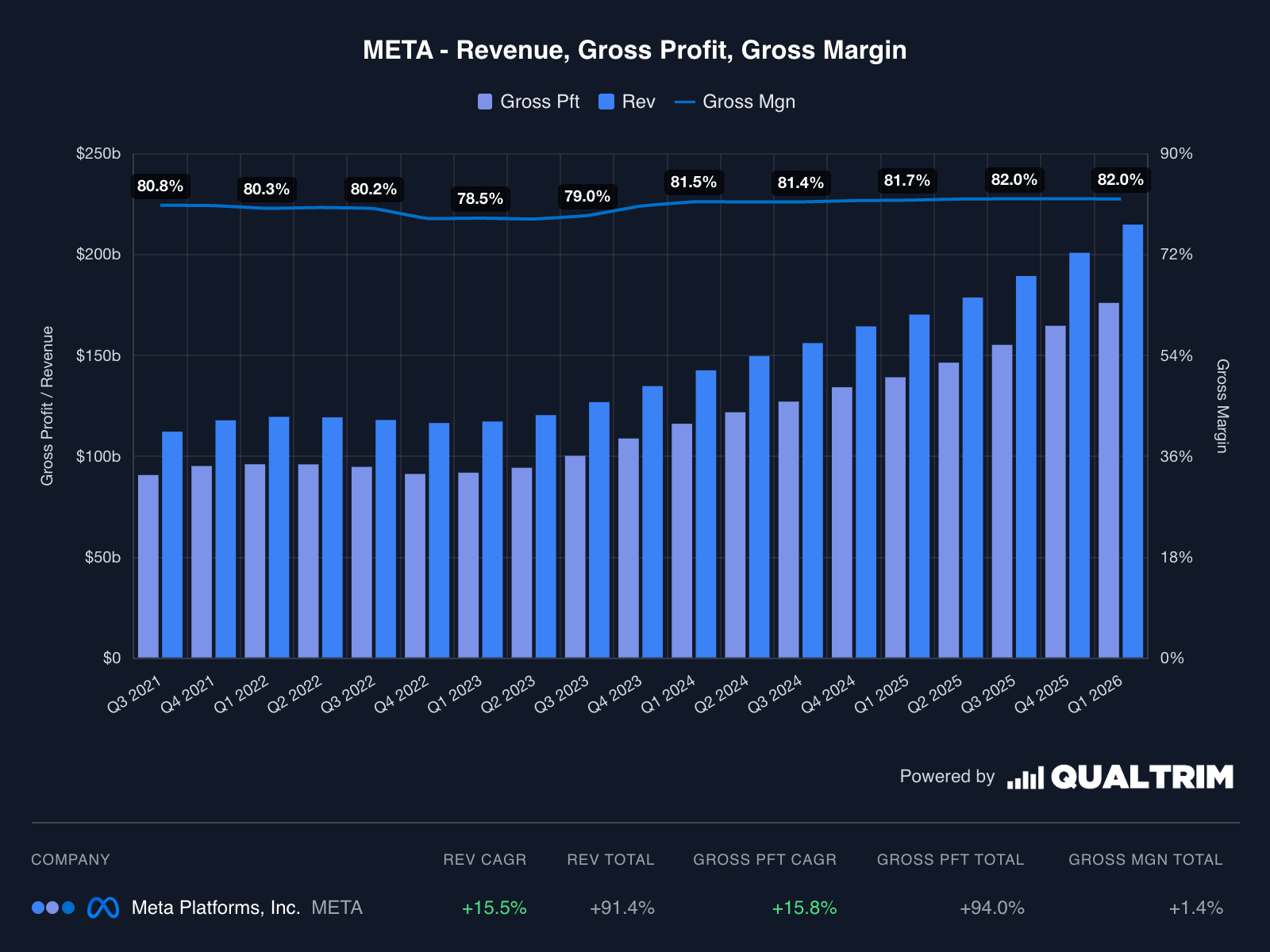
Task: Click the +94.0% GROSS PFT TOTAL value
Action: point(992,908)
